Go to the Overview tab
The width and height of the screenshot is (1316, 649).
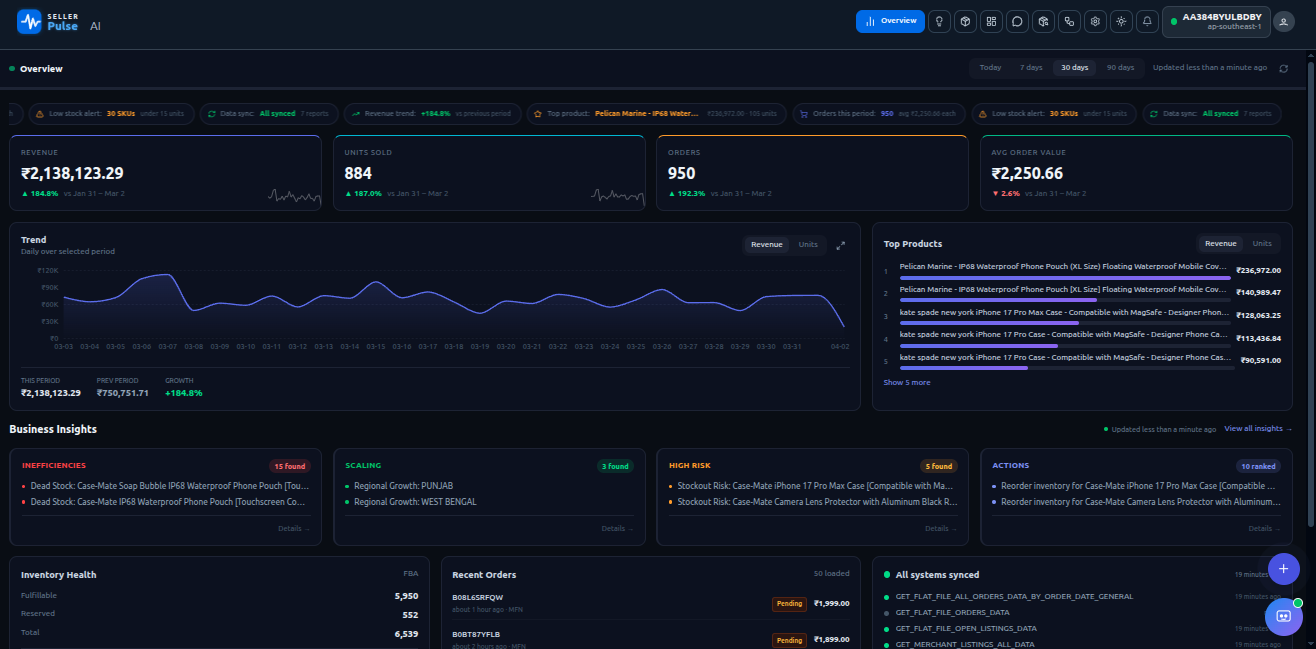pyautogui.click(x=890, y=21)
